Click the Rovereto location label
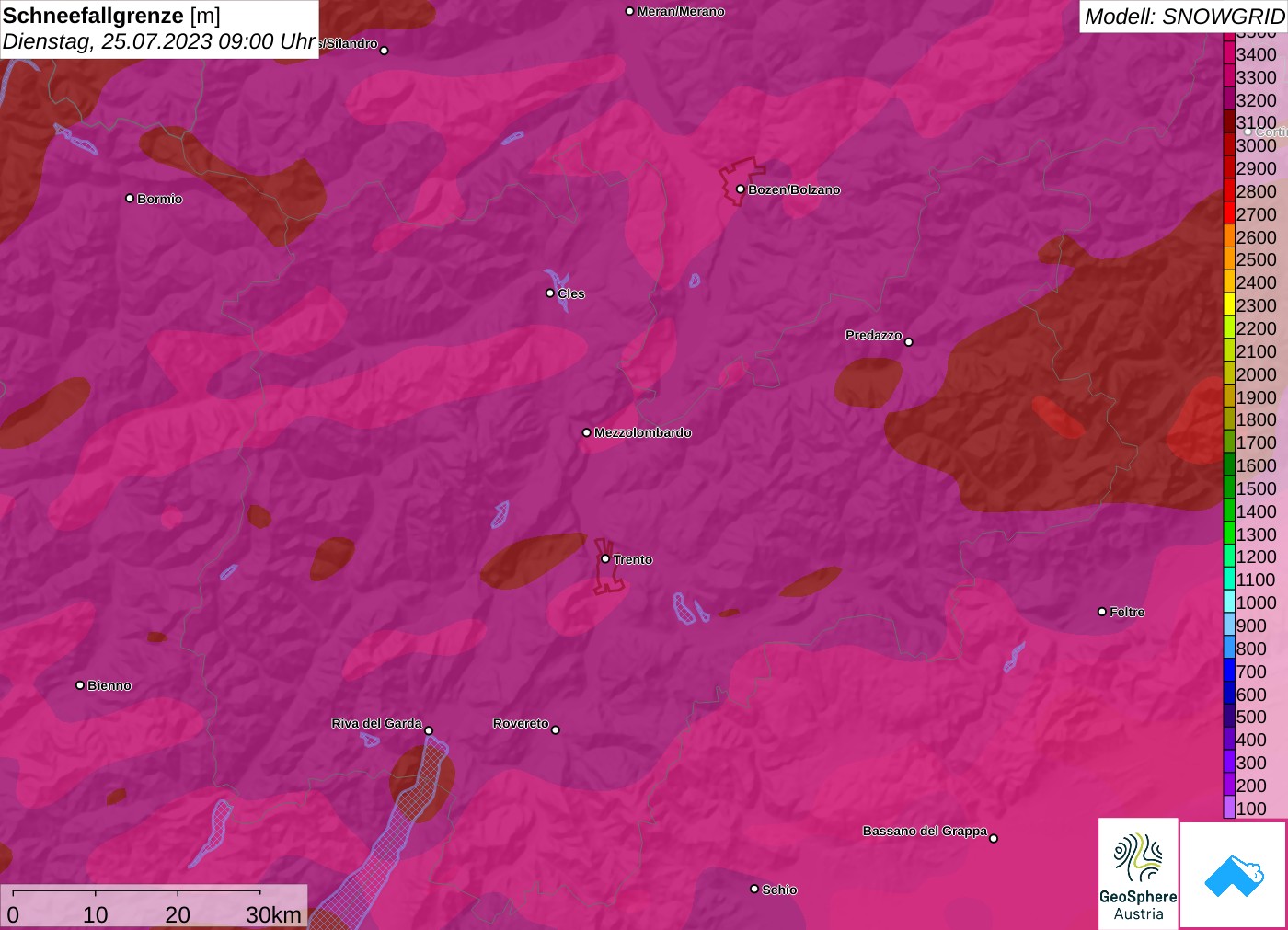This screenshot has height=930, width=1288. tap(521, 723)
